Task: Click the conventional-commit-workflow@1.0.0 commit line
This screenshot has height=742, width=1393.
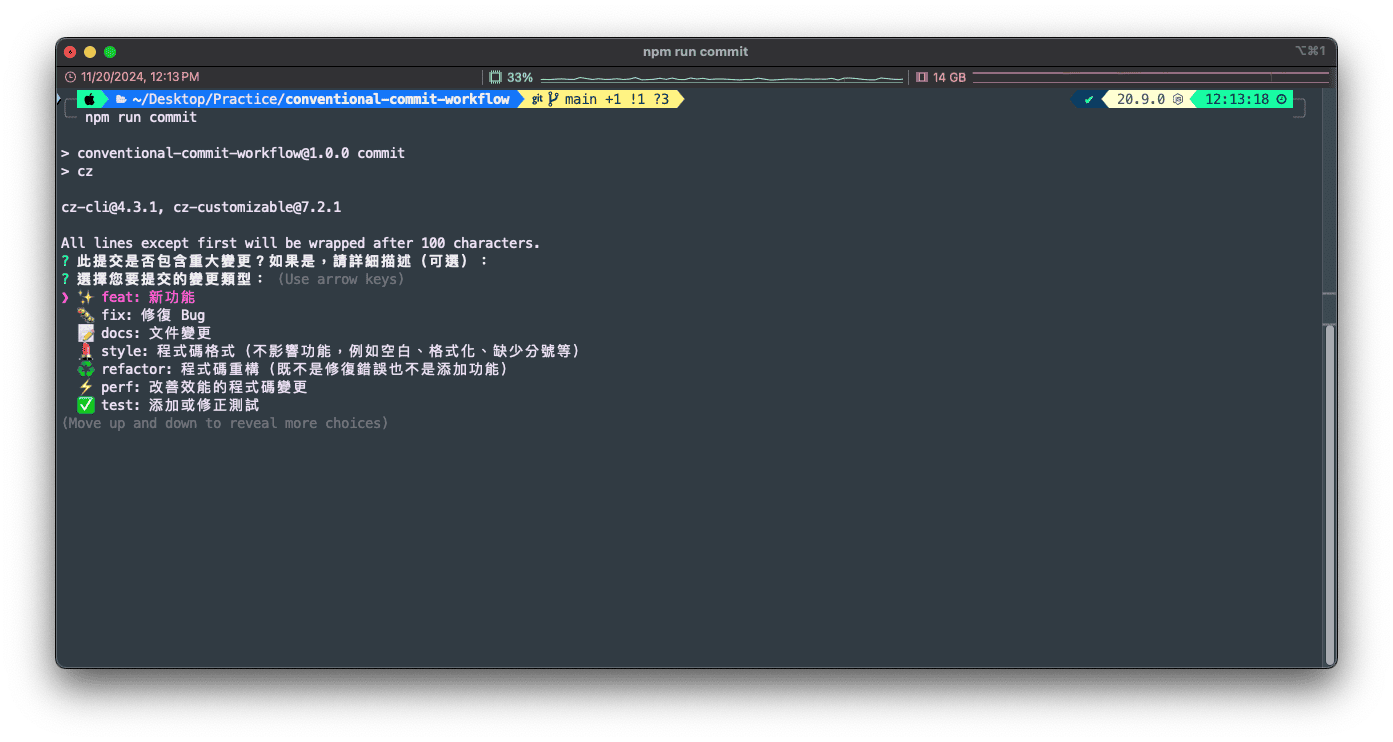Action: 233,153
